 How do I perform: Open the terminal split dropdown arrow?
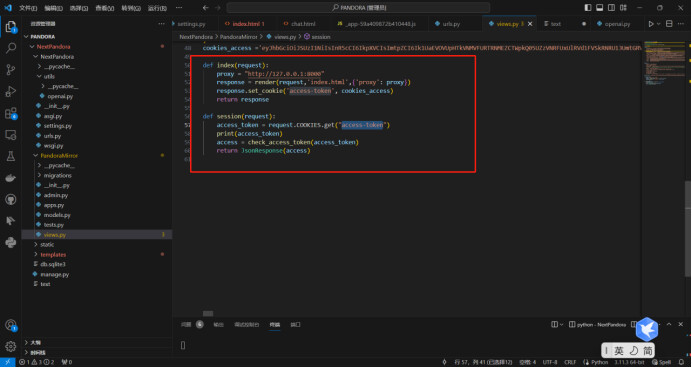coord(561,325)
